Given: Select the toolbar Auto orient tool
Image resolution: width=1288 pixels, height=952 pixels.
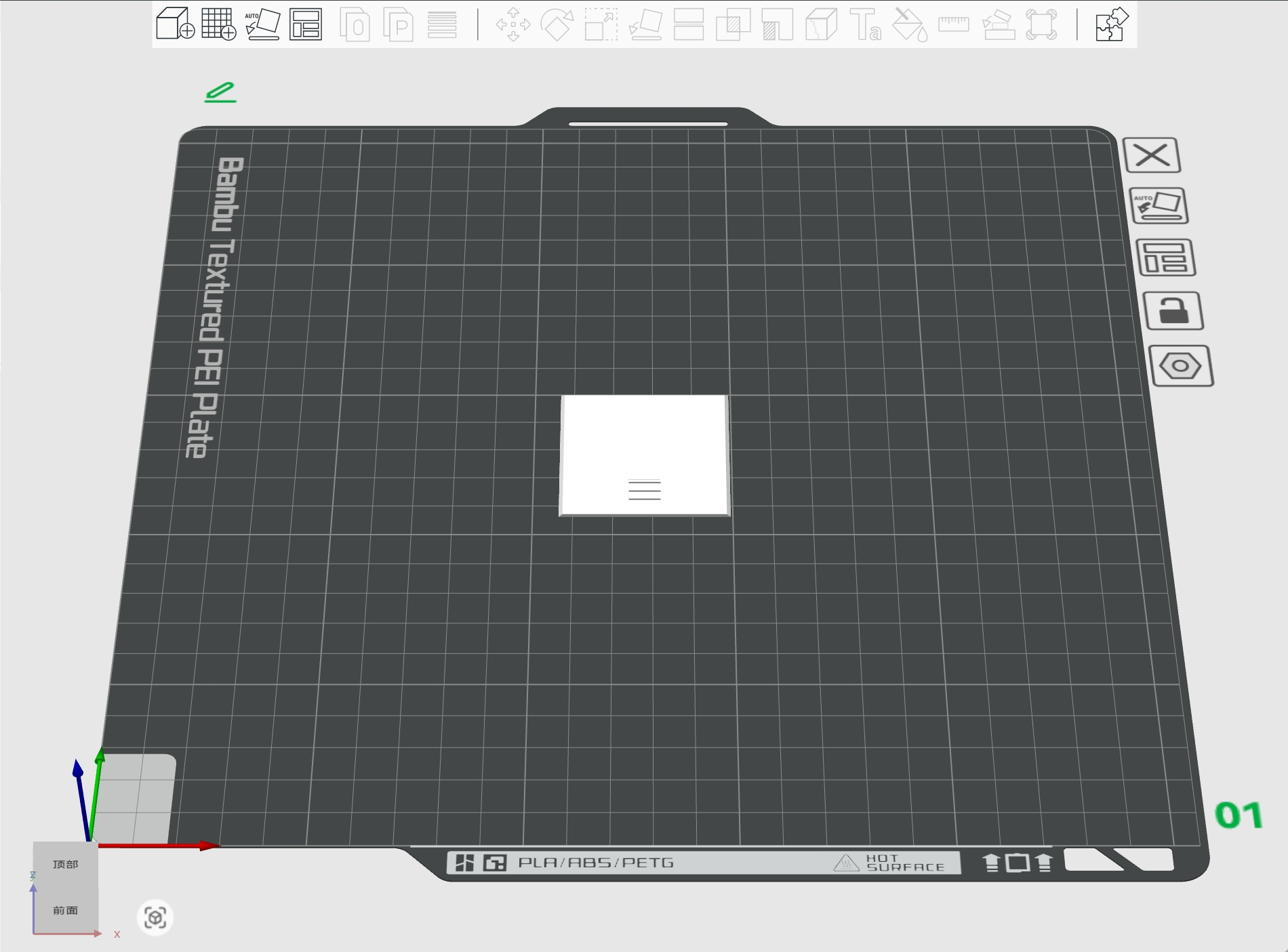Looking at the screenshot, I should tap(262, 24).
